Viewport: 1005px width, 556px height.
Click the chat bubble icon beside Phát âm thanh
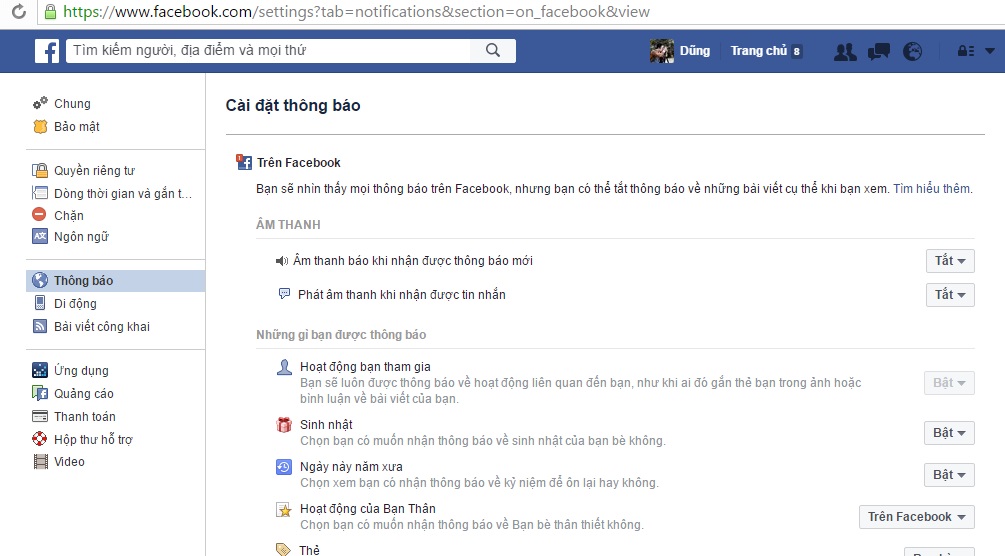click(x=284, y=294)
